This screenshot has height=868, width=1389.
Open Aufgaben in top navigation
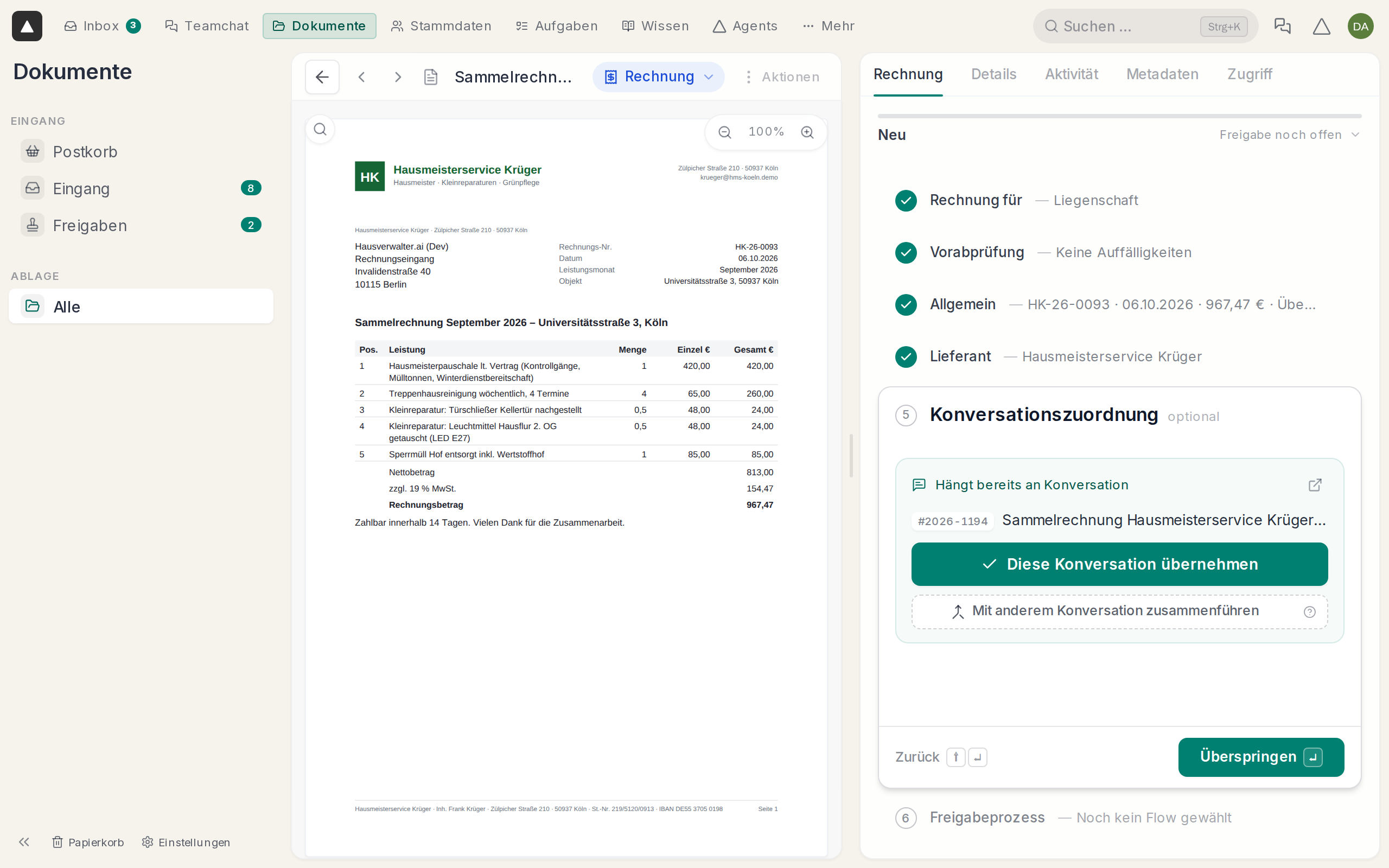click(557, 26)
